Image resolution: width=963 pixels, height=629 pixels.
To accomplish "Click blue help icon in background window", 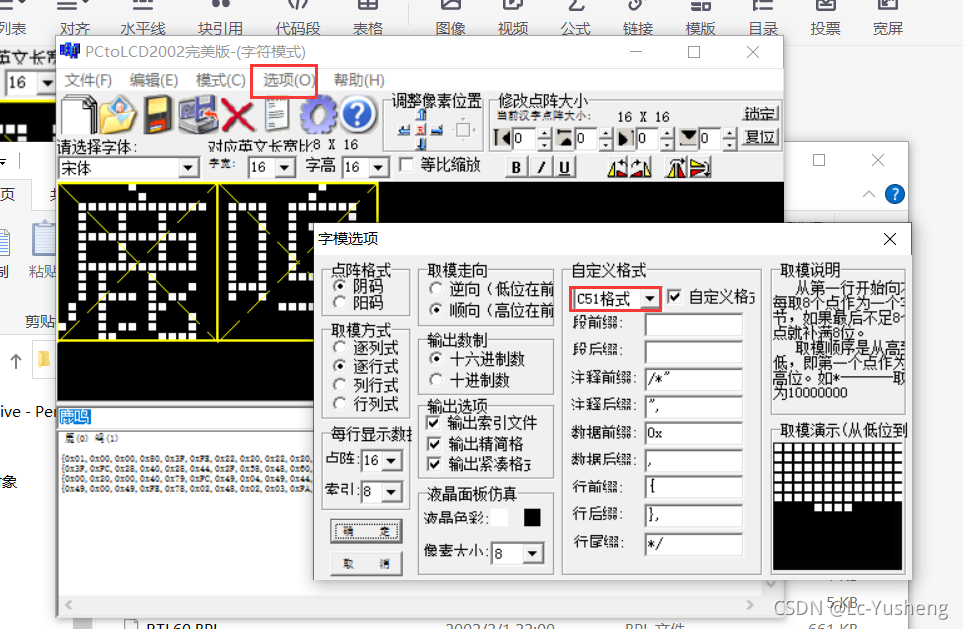I will (x=895, y=194).
